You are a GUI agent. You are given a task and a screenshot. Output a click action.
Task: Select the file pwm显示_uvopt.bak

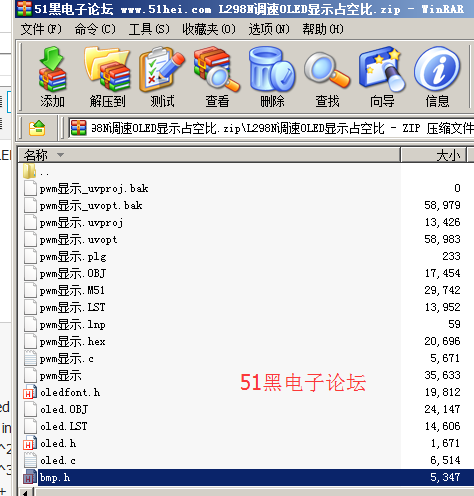[x=91, y=205]
